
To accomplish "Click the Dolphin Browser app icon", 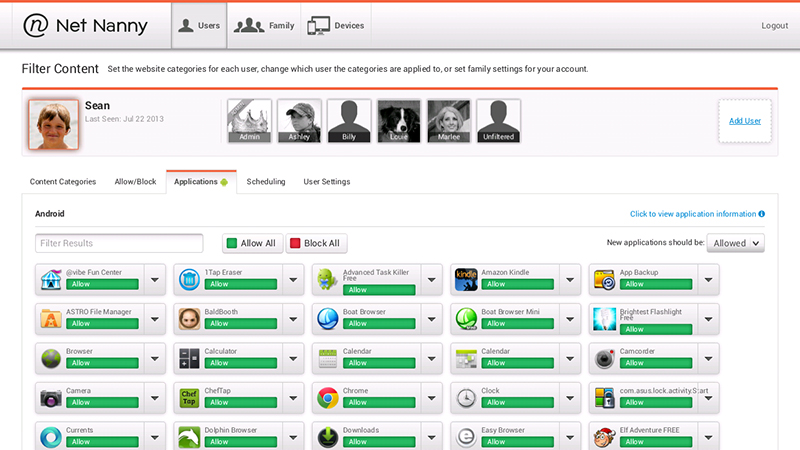I will point(189,437).
